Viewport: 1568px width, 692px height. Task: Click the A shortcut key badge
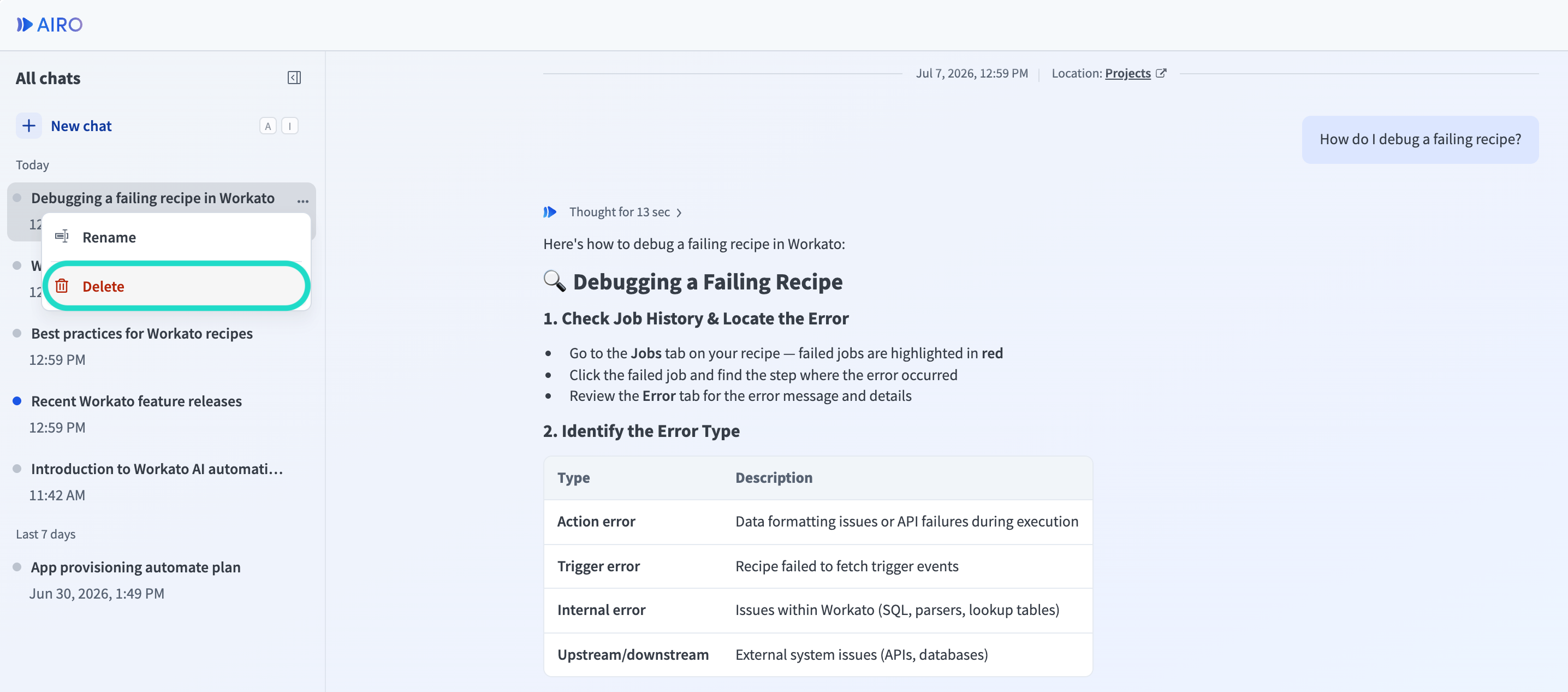(268, 126)
